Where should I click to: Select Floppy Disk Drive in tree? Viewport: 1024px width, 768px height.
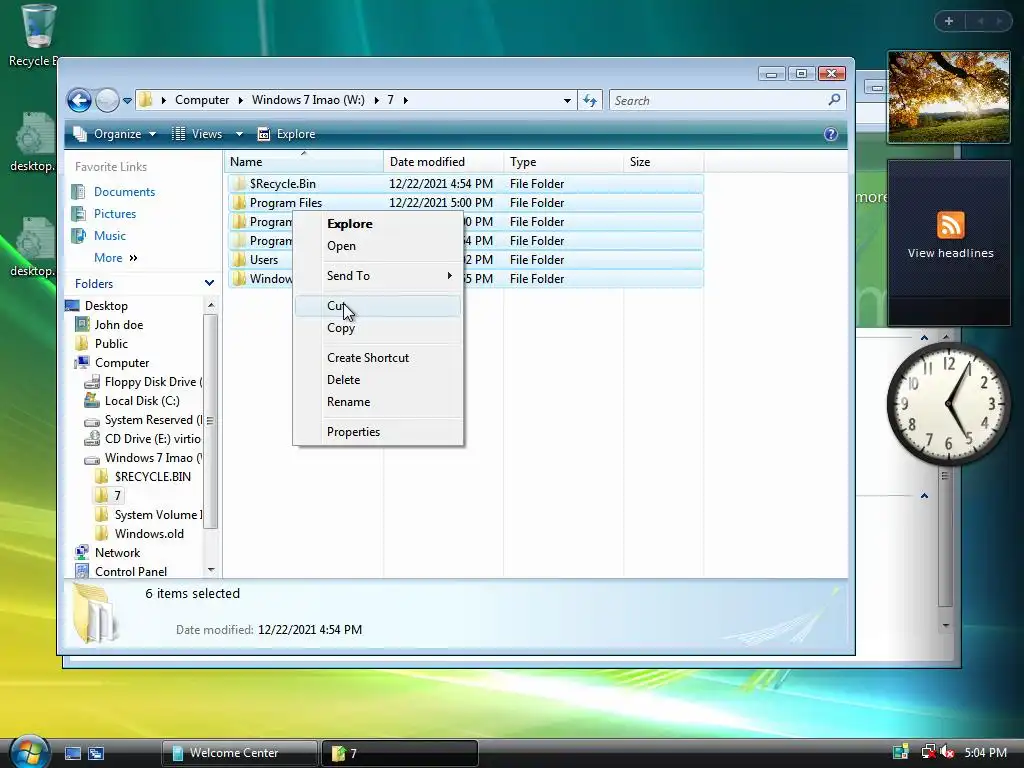coord(153,382)
